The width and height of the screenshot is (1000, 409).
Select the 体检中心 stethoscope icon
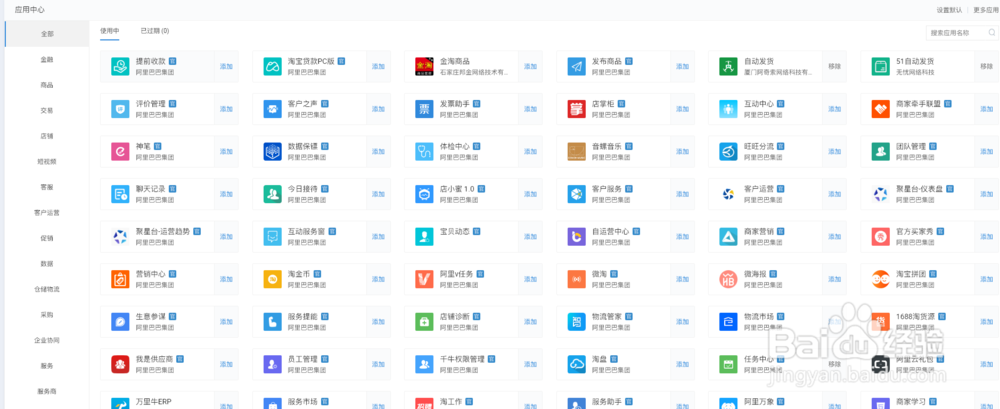coord(424,151)
